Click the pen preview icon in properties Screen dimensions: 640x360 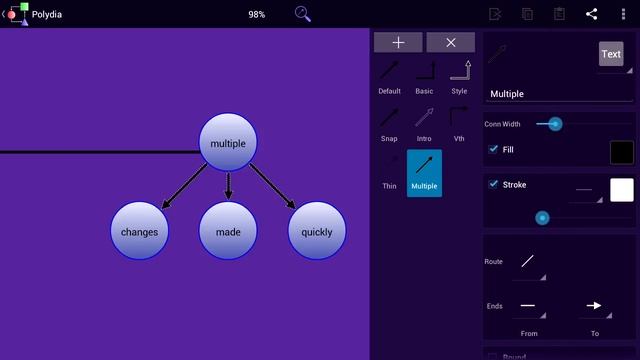pos(497,54)
